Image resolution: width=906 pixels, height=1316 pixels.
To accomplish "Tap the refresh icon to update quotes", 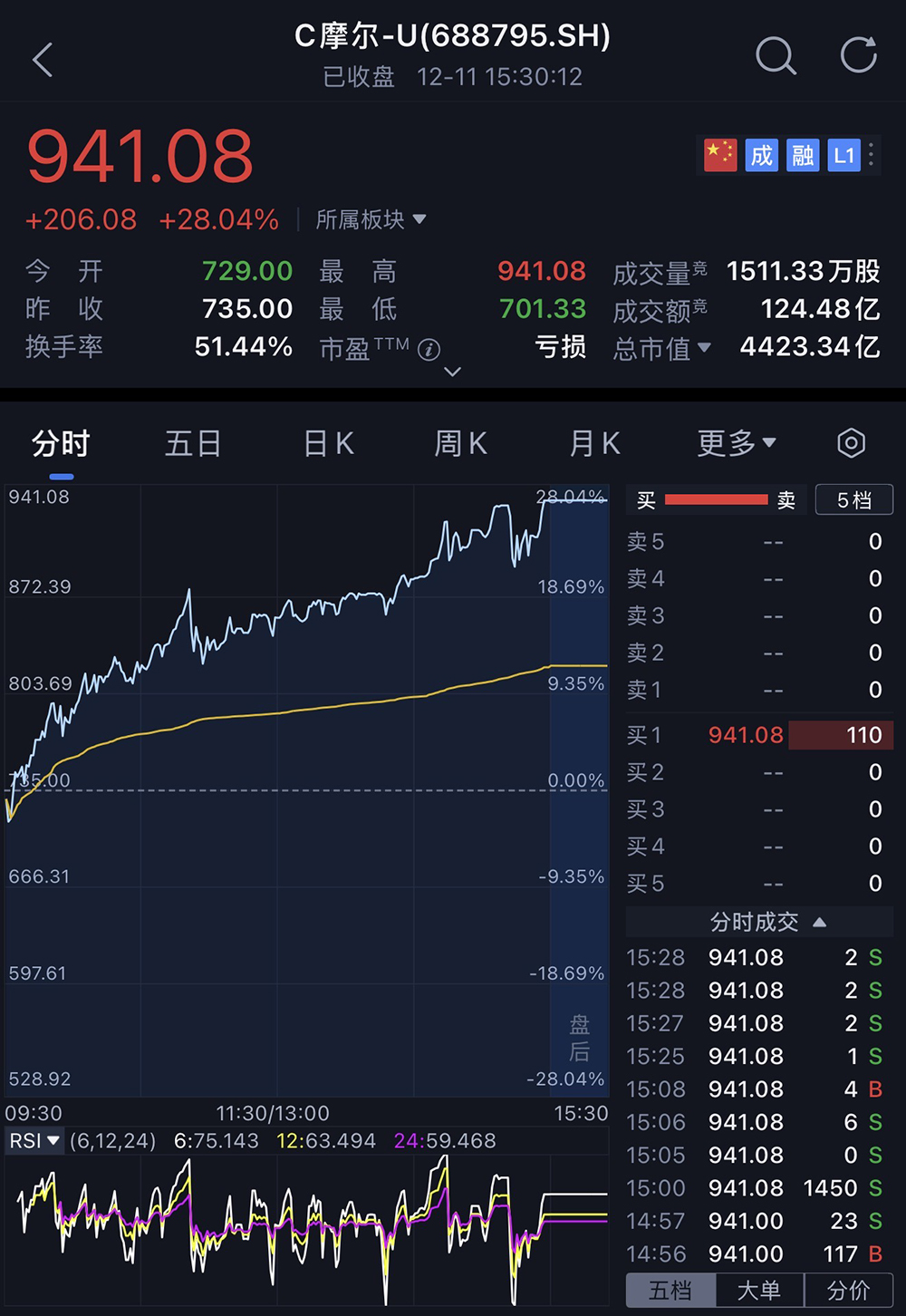I will click(x=856, y=56).
